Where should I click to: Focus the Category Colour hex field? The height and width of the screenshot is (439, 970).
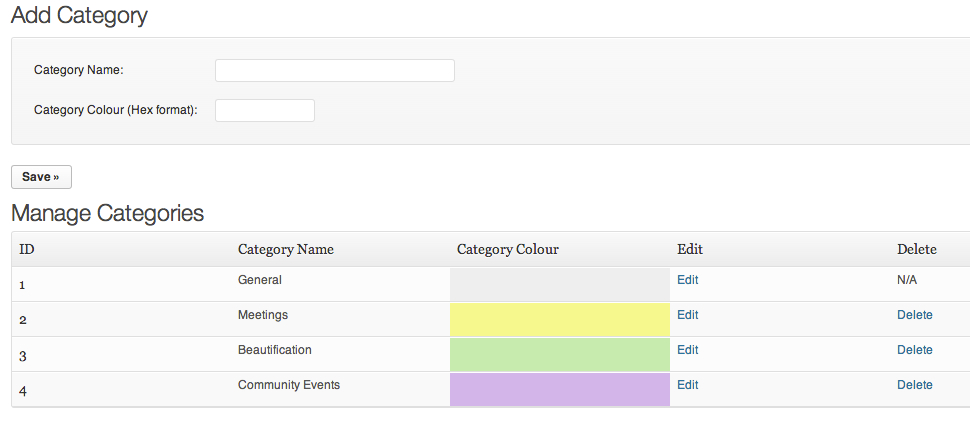265,111
